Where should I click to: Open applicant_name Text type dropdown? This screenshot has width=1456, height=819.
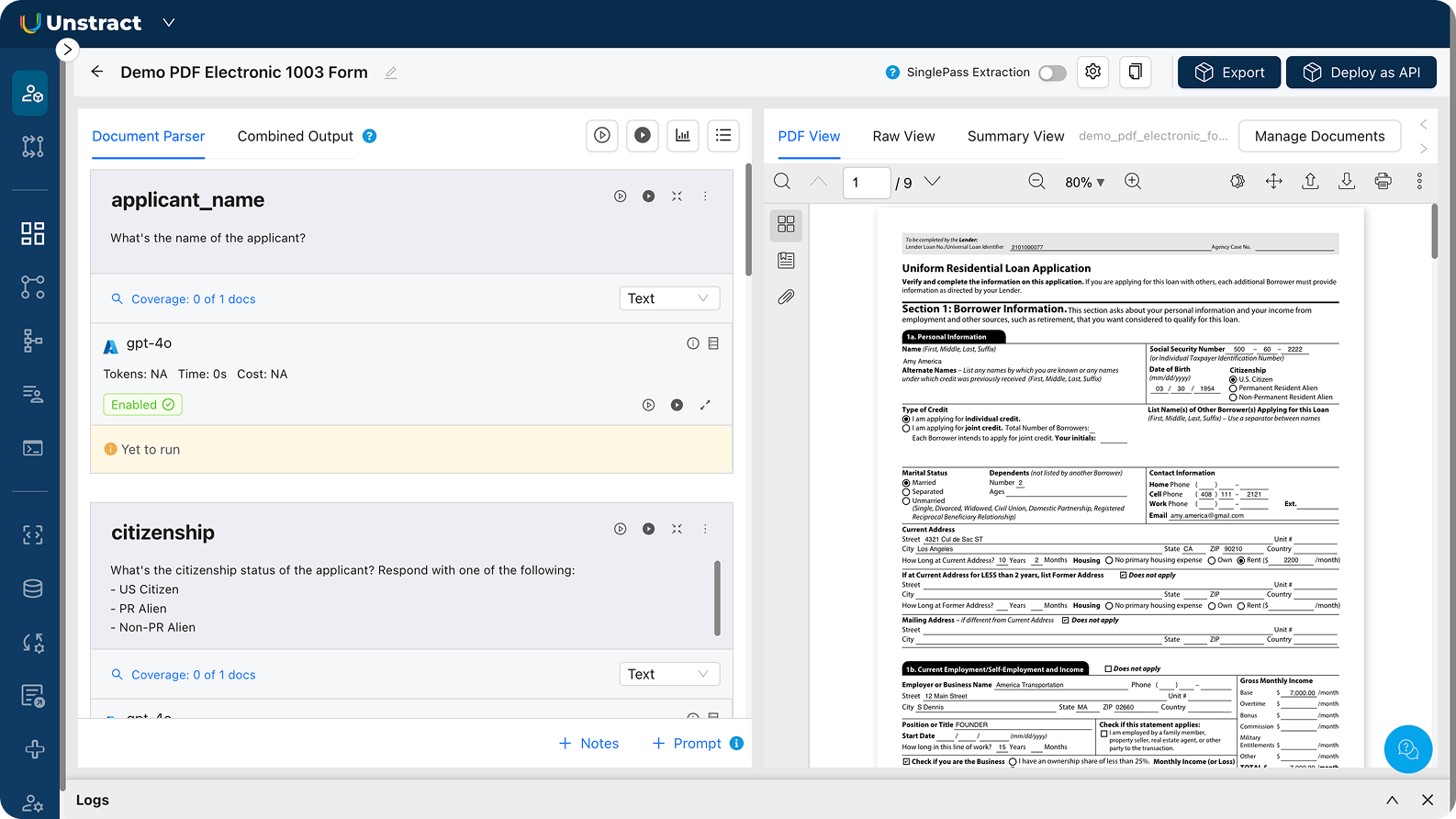[669, 298]
